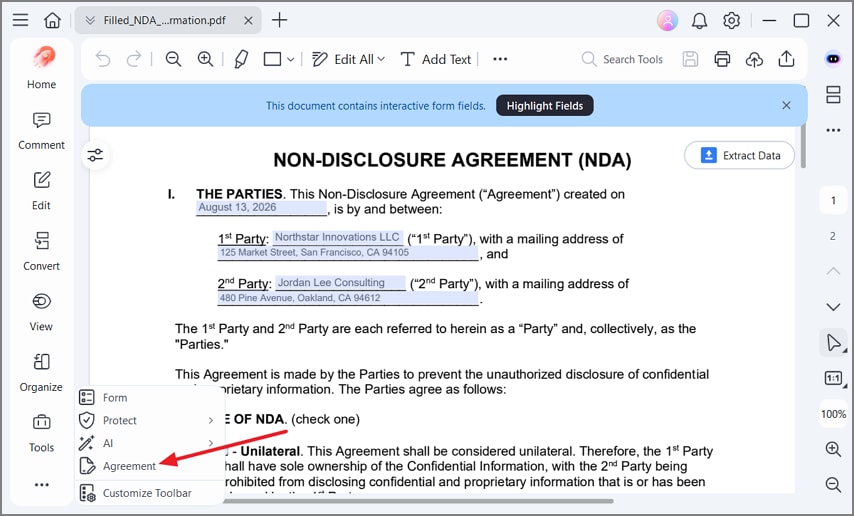
Task: Select AI from popup menu
Action: point(150,444)
